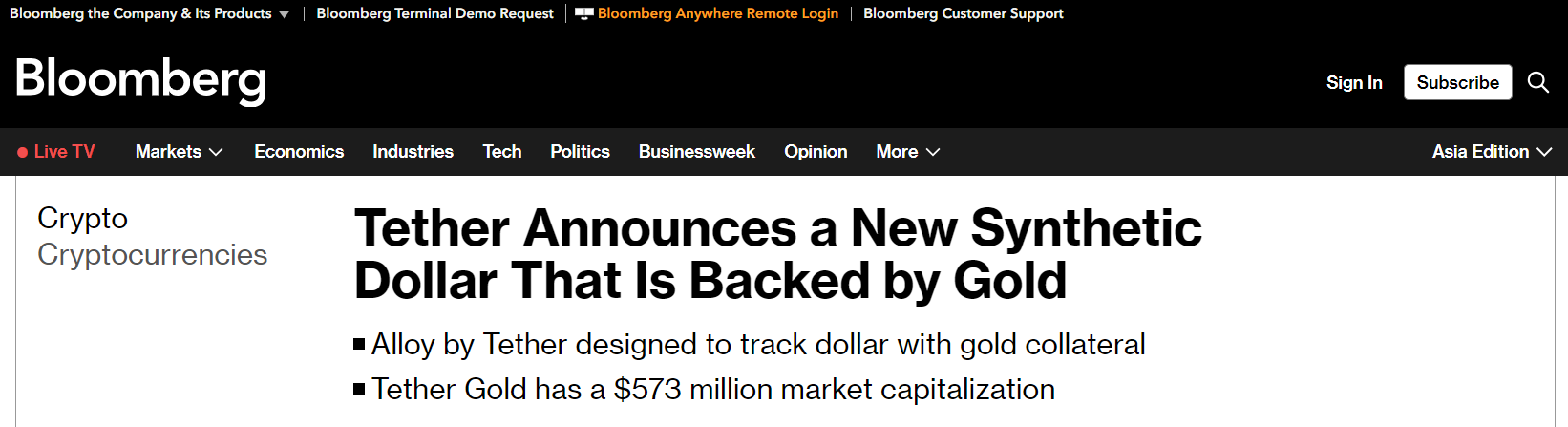Select the Tech nav item
Image resolution: width=1568 pixels, height=427 pixels.
(x=501, y=152)
